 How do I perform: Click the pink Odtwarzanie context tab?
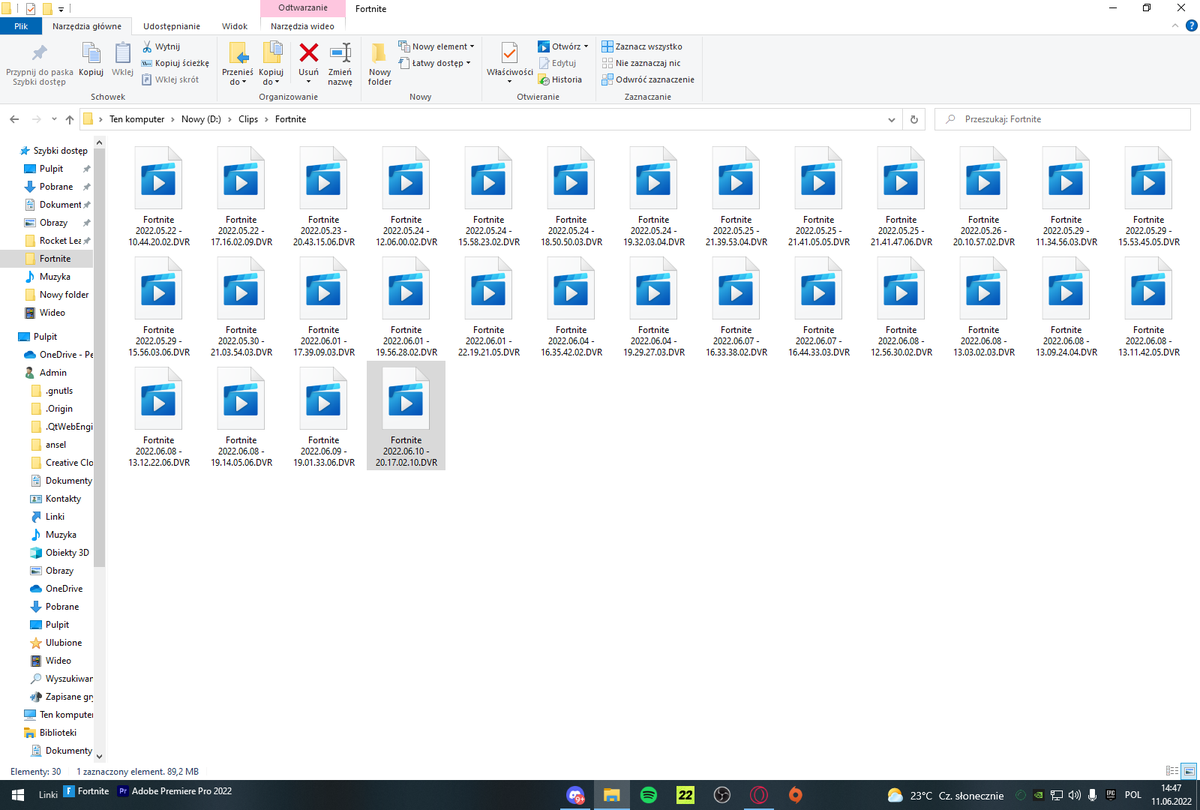[302, 8]
